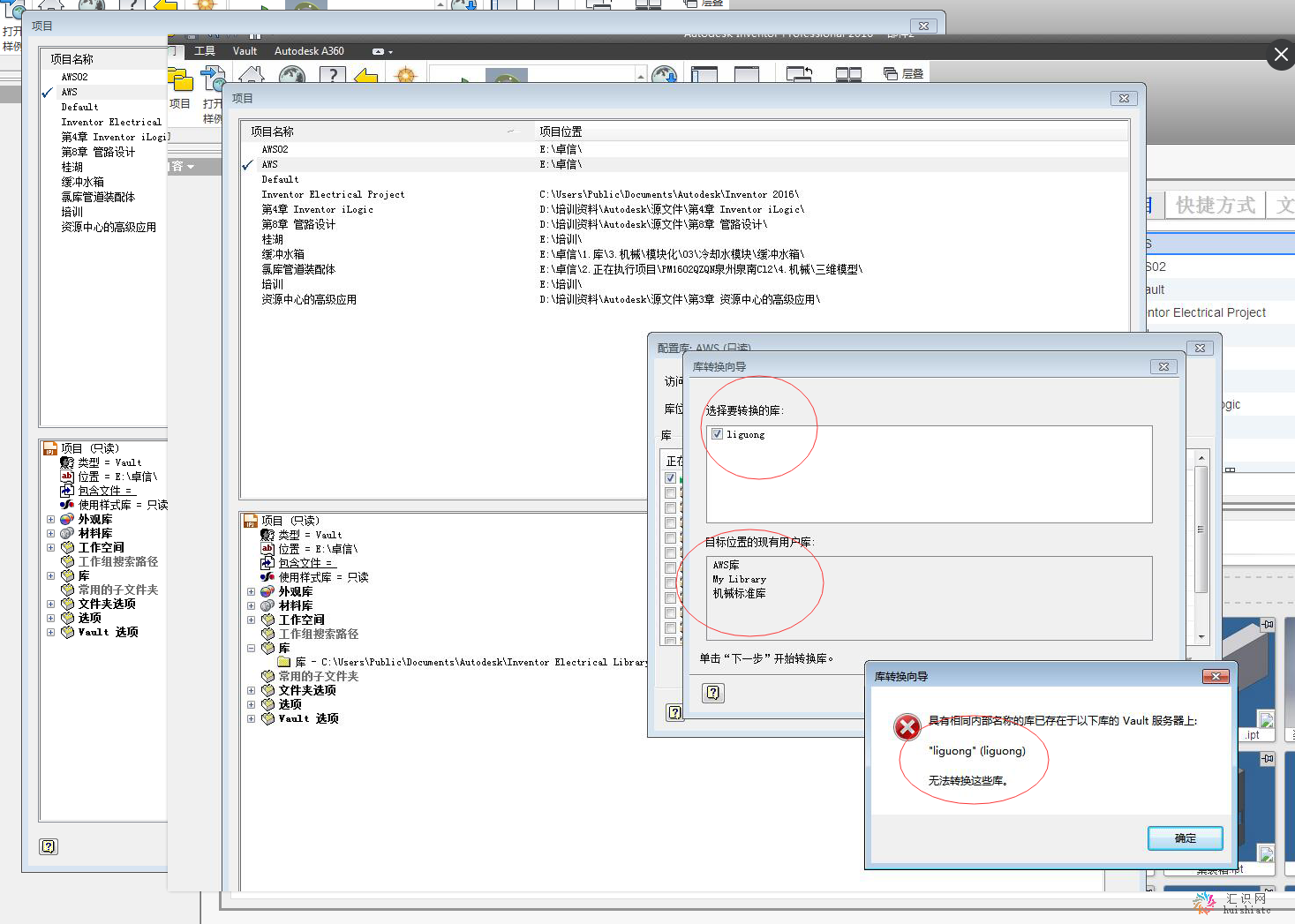Close the error message dialog with red X
The image size is (1295, 924).
click(x=1216, y=676)
